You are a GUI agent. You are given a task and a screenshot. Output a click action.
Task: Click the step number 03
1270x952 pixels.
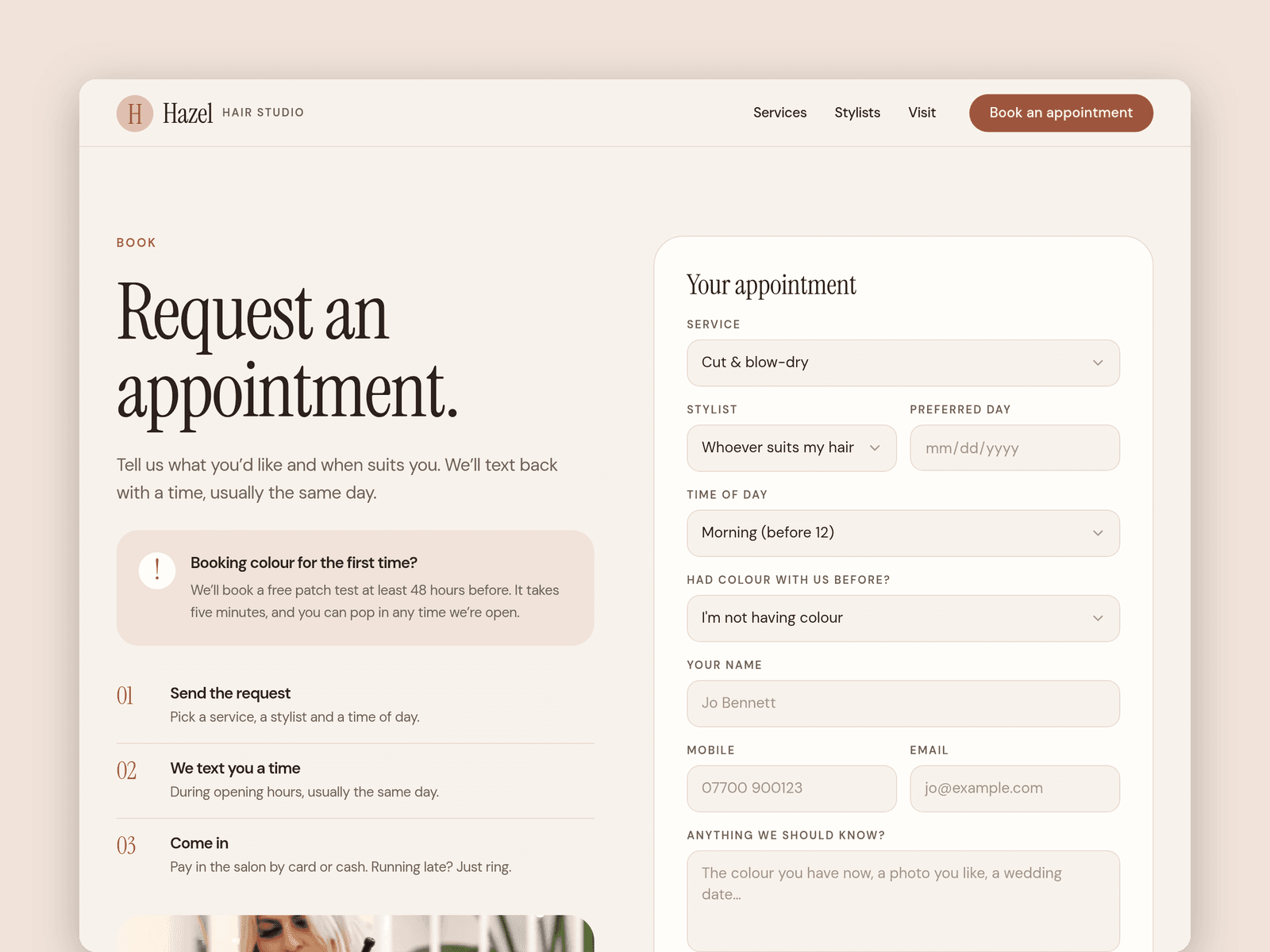click(126, 846)
